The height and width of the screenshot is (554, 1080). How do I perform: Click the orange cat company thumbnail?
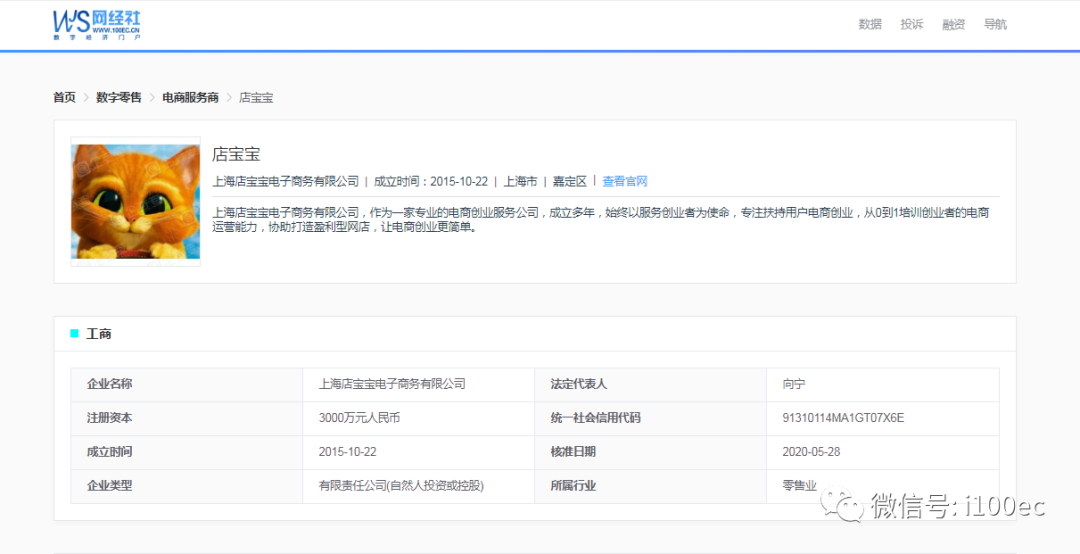[135, 201]
